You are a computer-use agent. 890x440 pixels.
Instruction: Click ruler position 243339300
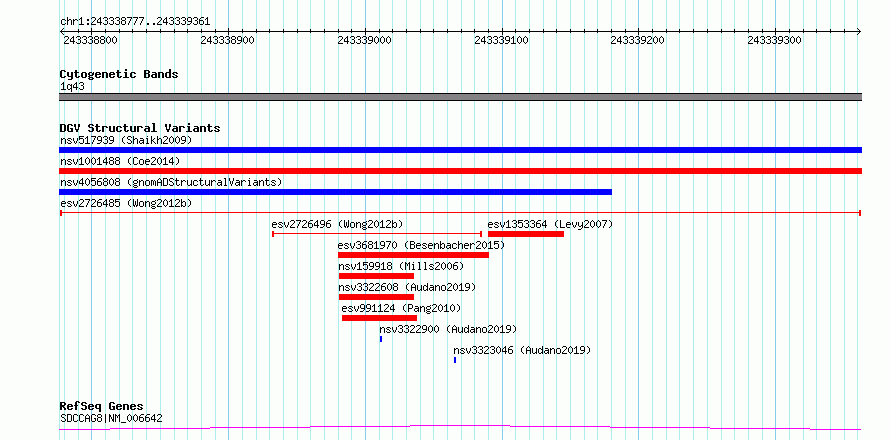tap(775, 40)
